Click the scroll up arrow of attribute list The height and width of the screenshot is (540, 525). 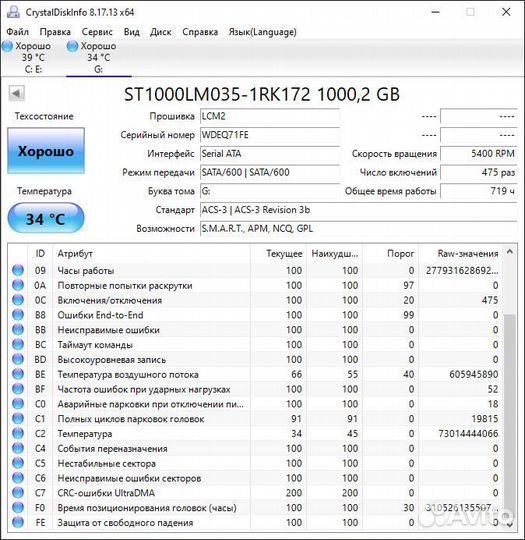pos(509,252)
